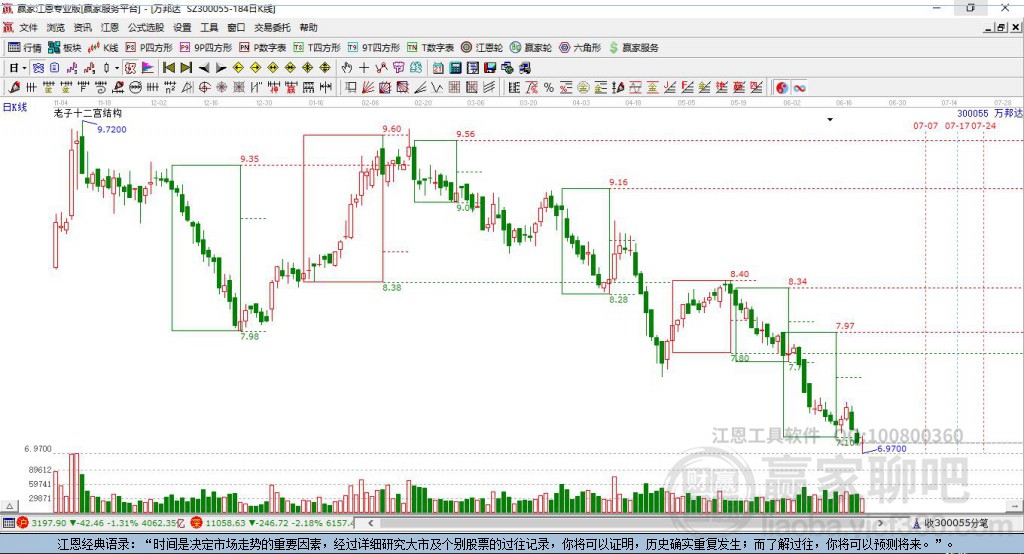Open the 板块 sectors view

coord(65,48)
